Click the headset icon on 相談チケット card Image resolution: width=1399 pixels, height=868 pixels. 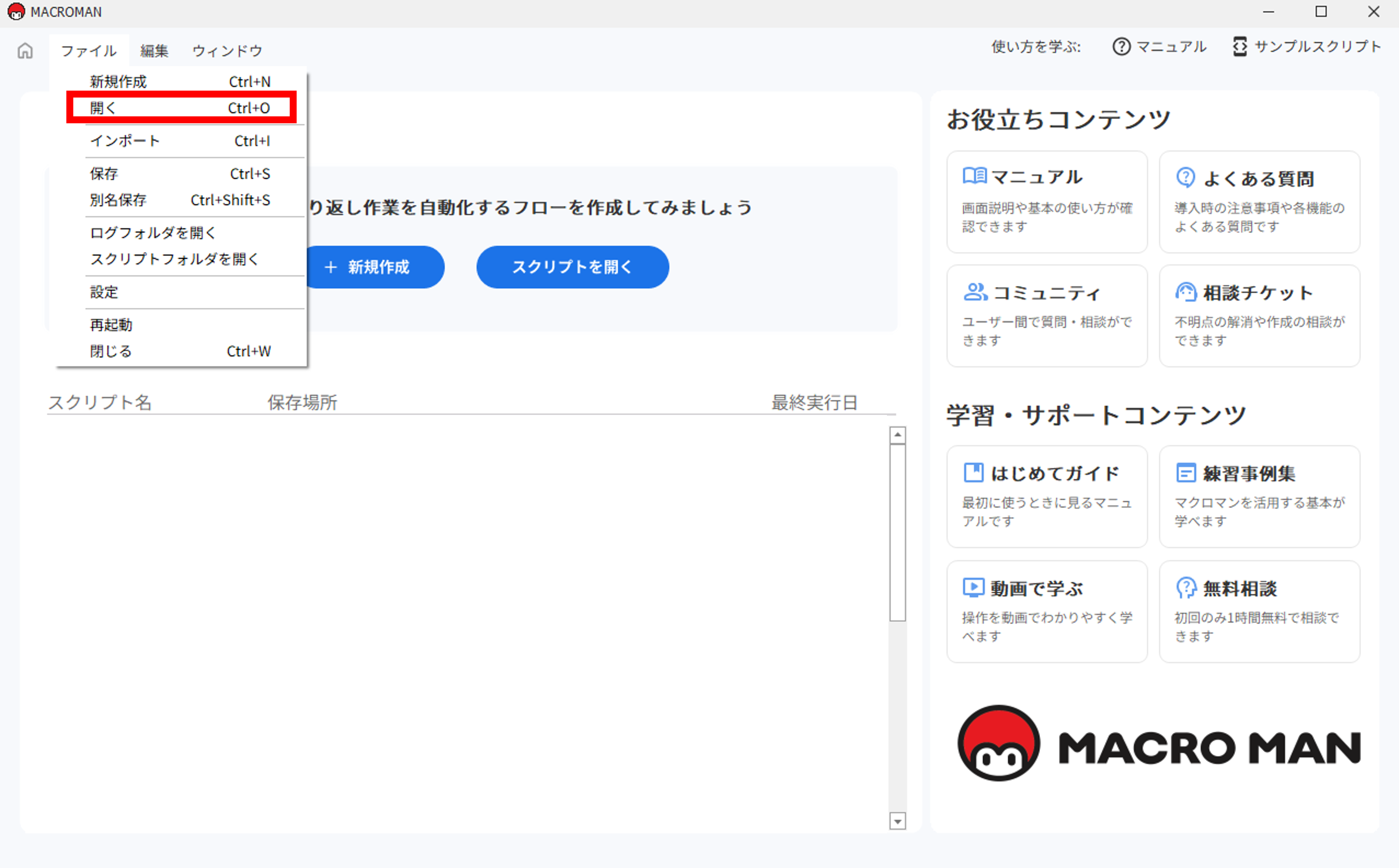tap(1186, 292)
